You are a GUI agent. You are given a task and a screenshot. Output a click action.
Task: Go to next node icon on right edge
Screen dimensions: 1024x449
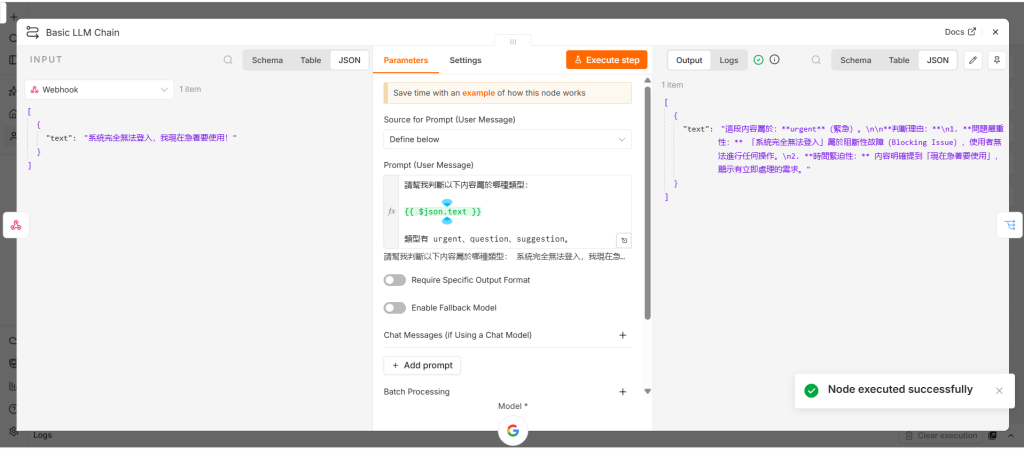coord(1010,225)
